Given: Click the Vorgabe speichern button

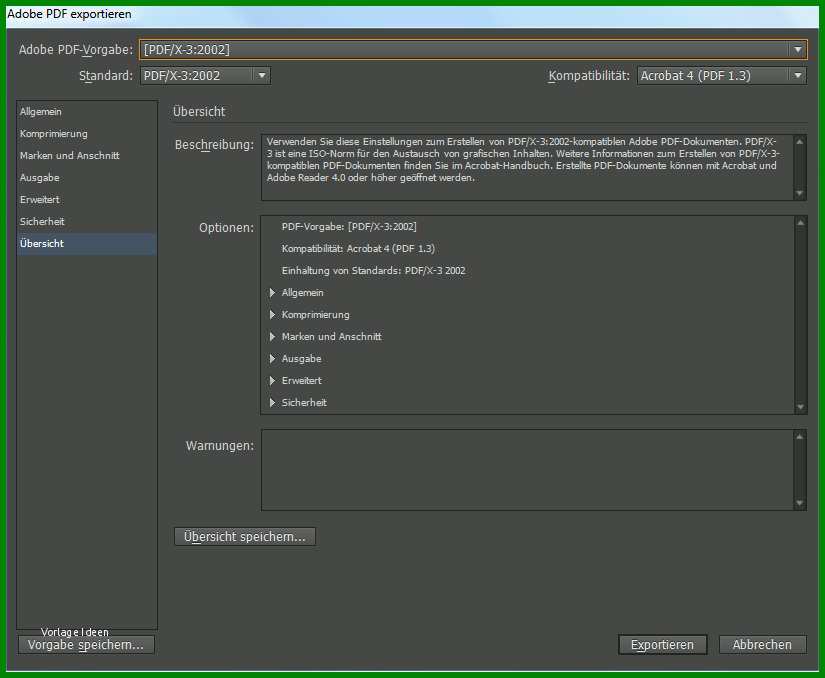Looking at the screenshot, I should (x=86, y=645).
